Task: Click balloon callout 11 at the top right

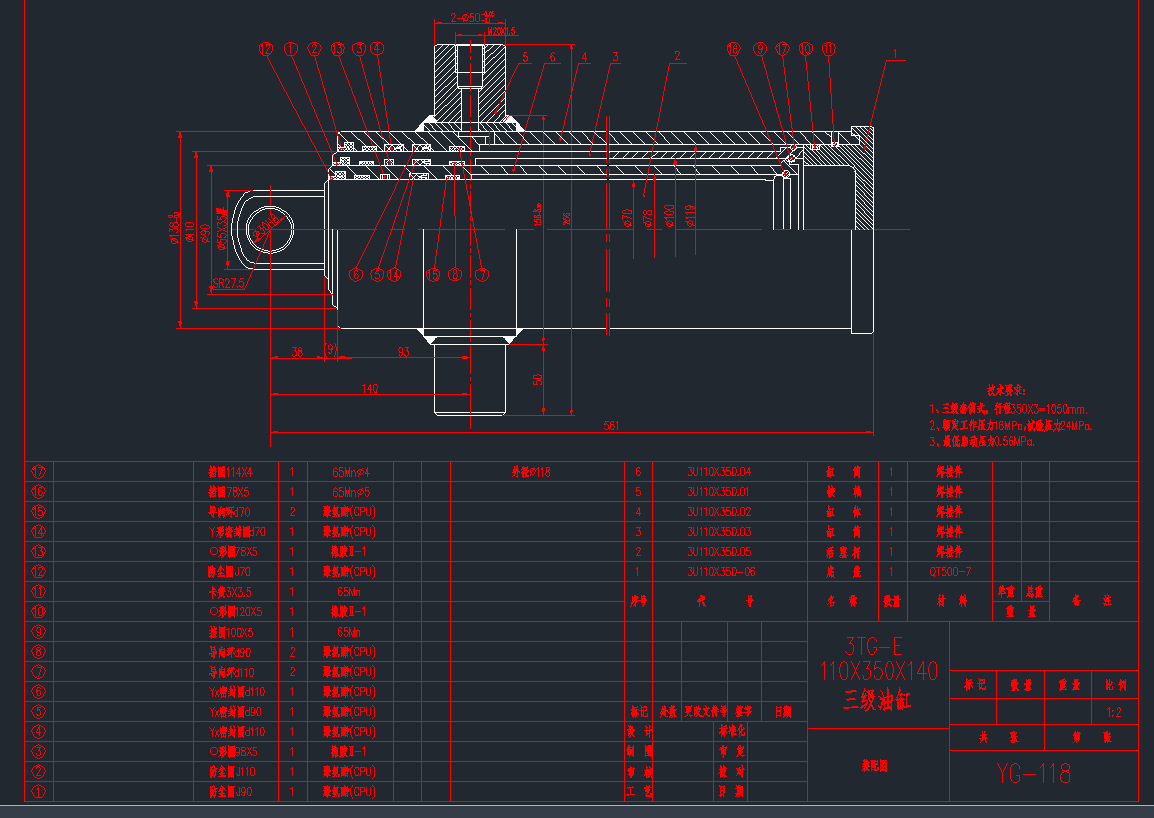Action: click(829, 49)
